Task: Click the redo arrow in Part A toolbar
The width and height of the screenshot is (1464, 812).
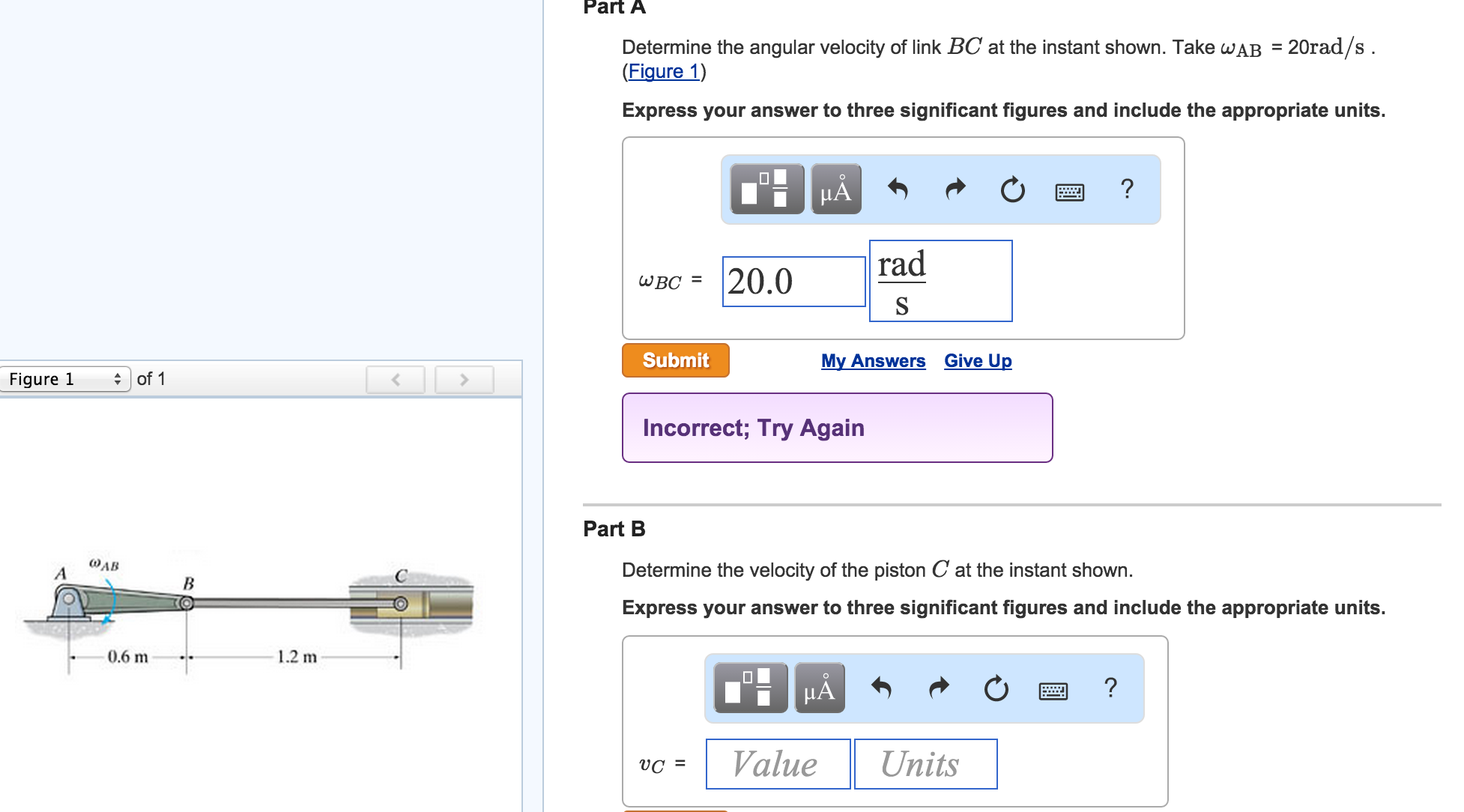Action: tap(955, 190)
